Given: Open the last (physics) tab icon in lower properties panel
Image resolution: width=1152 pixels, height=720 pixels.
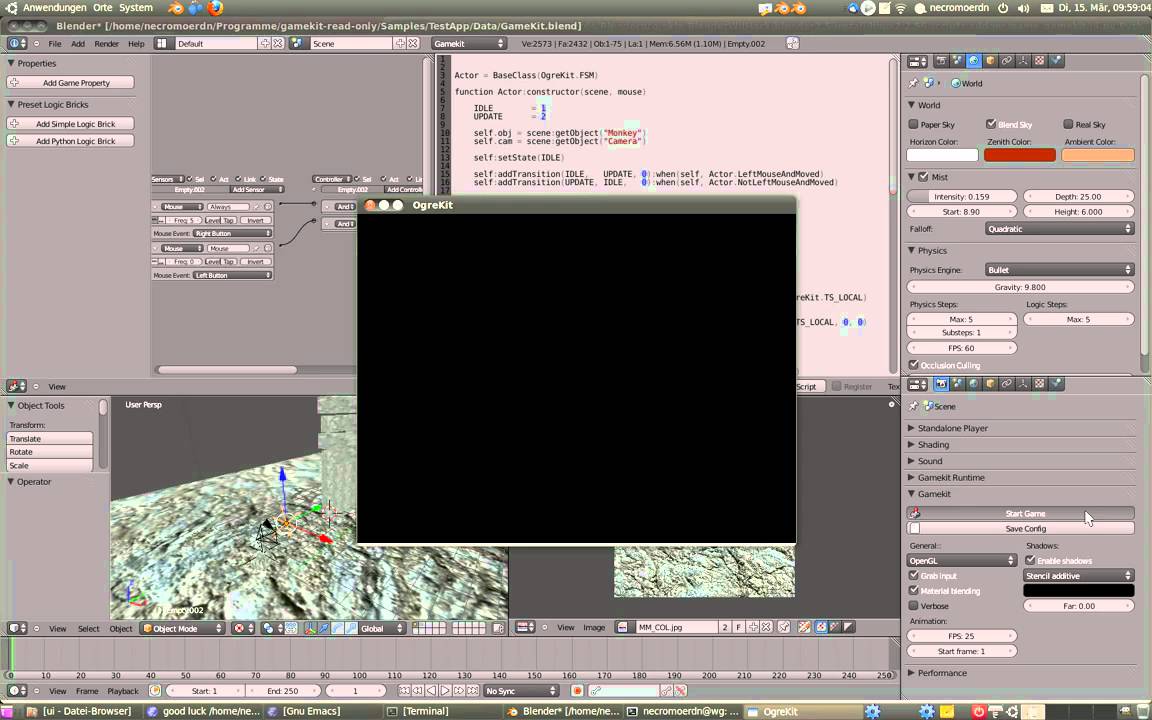Looking at the screenshot, I should click(1056, 384).
